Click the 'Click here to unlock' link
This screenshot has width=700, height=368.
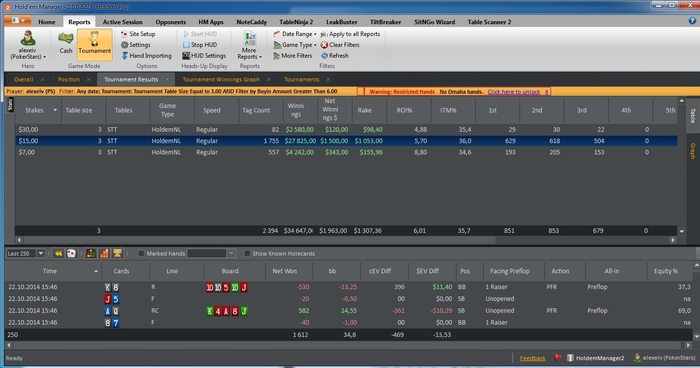[x=514, y=92]
